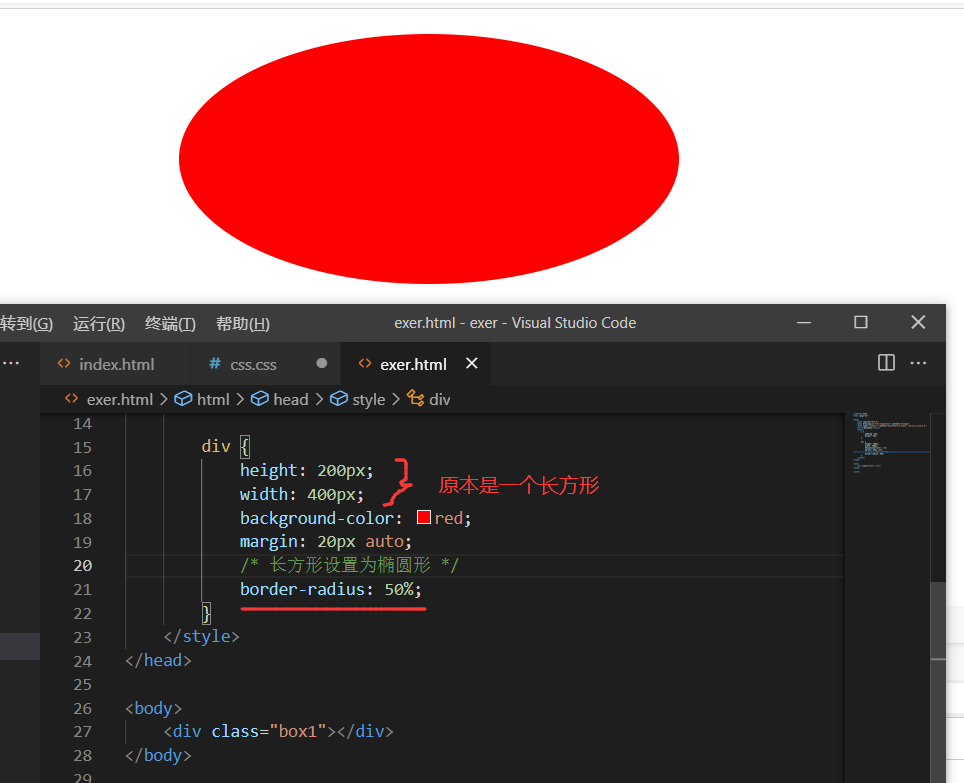Select html in the breadcrumb
Screen dimensions: 964x783
(213, 399)
